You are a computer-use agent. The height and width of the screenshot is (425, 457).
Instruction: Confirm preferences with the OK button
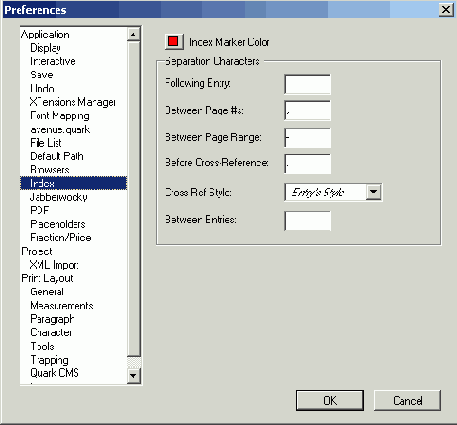[330, 400]
